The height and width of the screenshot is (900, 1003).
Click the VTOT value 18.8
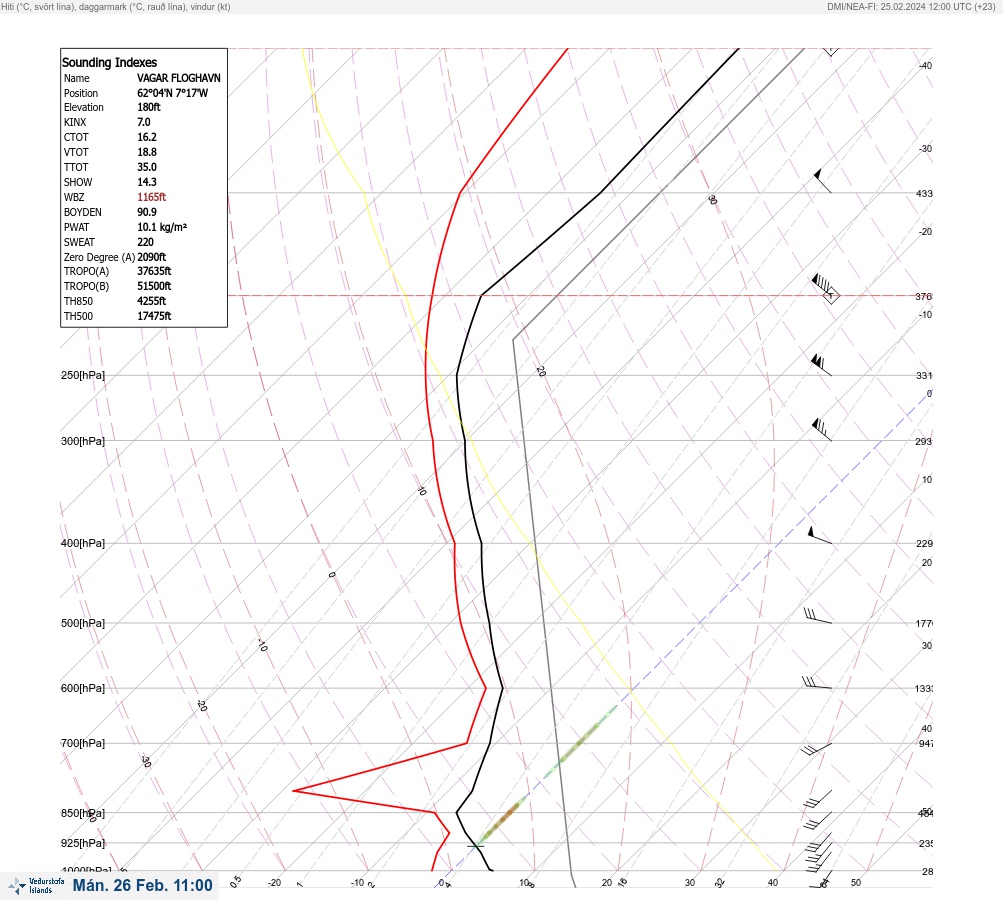pyautogui.click(x=146, y=152)
